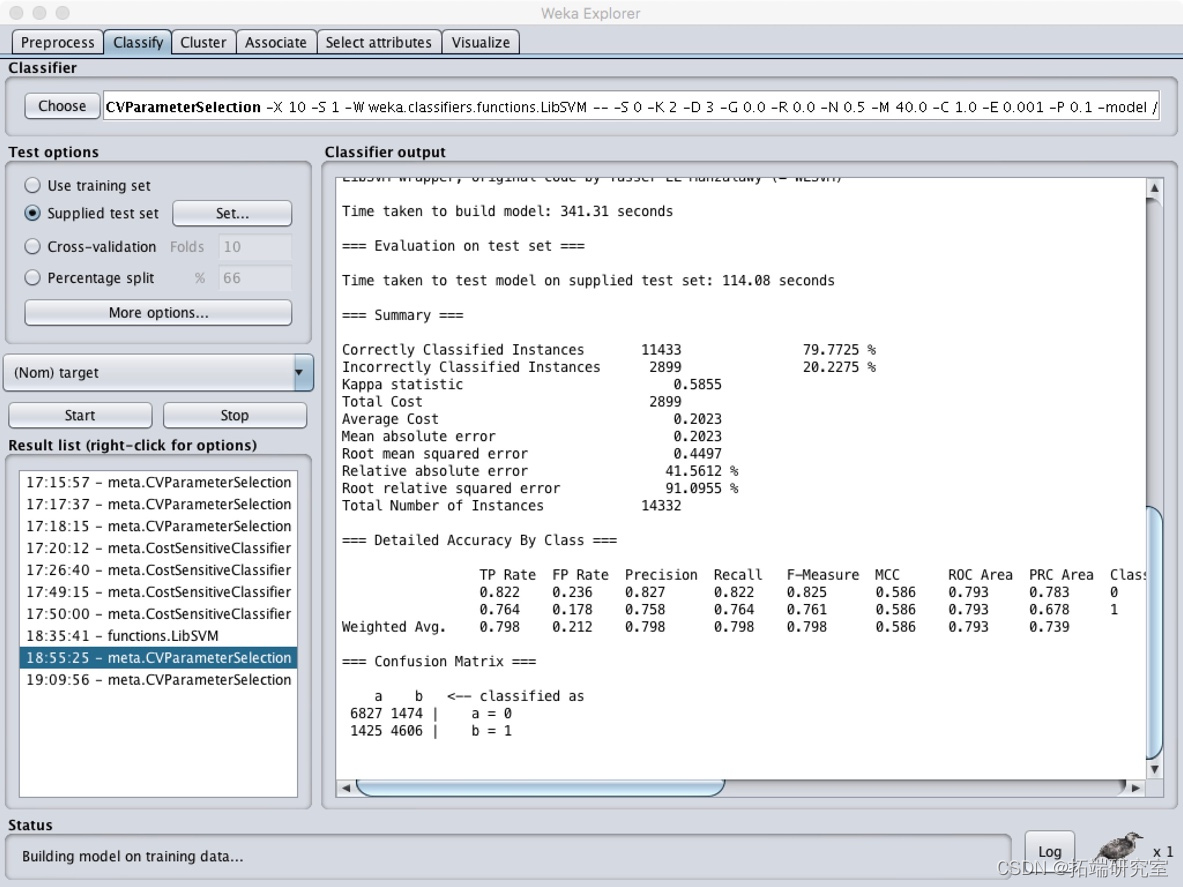
Task: Click the Stop button
Action: tap(235, 416)
